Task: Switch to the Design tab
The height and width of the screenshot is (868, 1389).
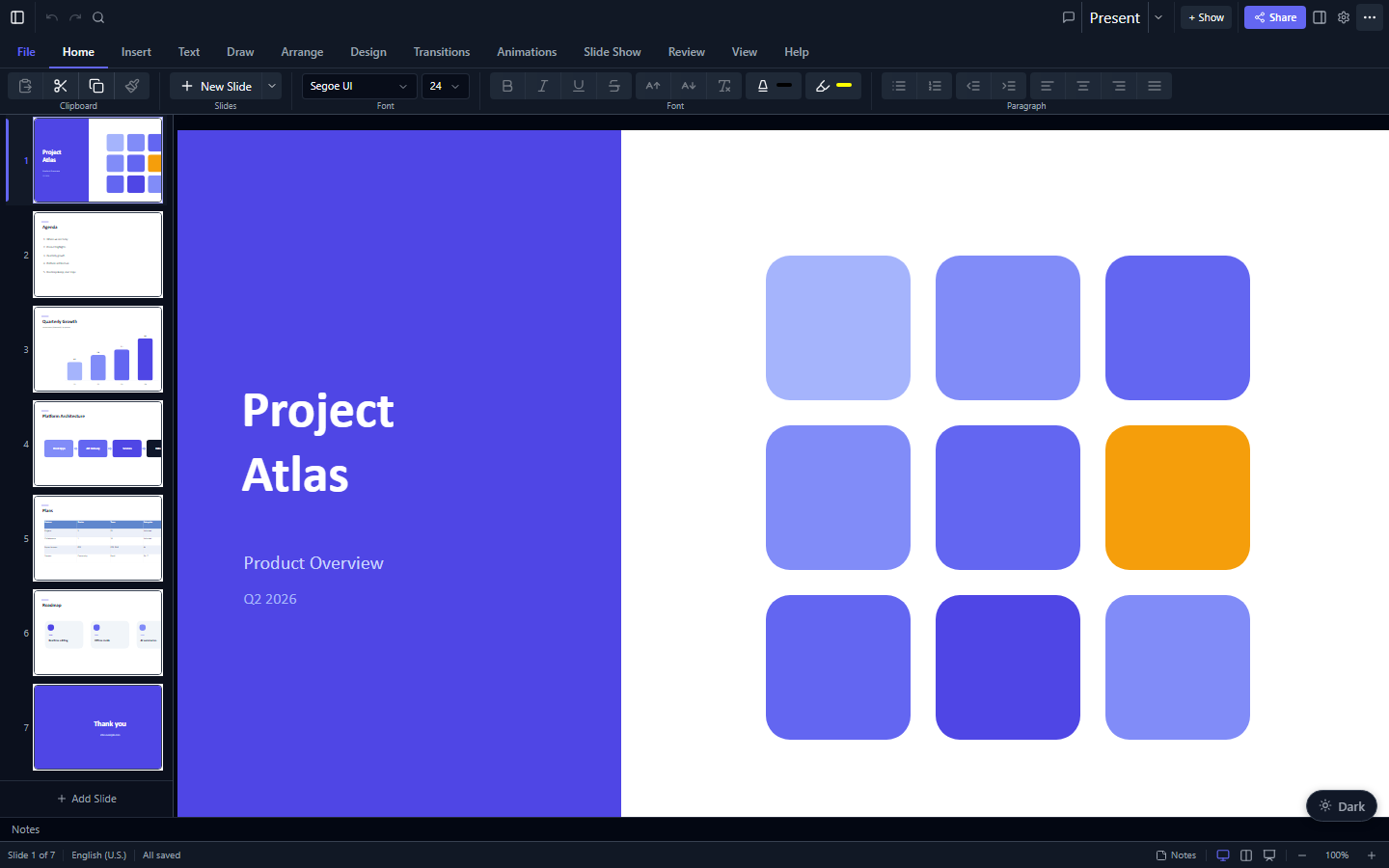Action: [x=368, y=52]
